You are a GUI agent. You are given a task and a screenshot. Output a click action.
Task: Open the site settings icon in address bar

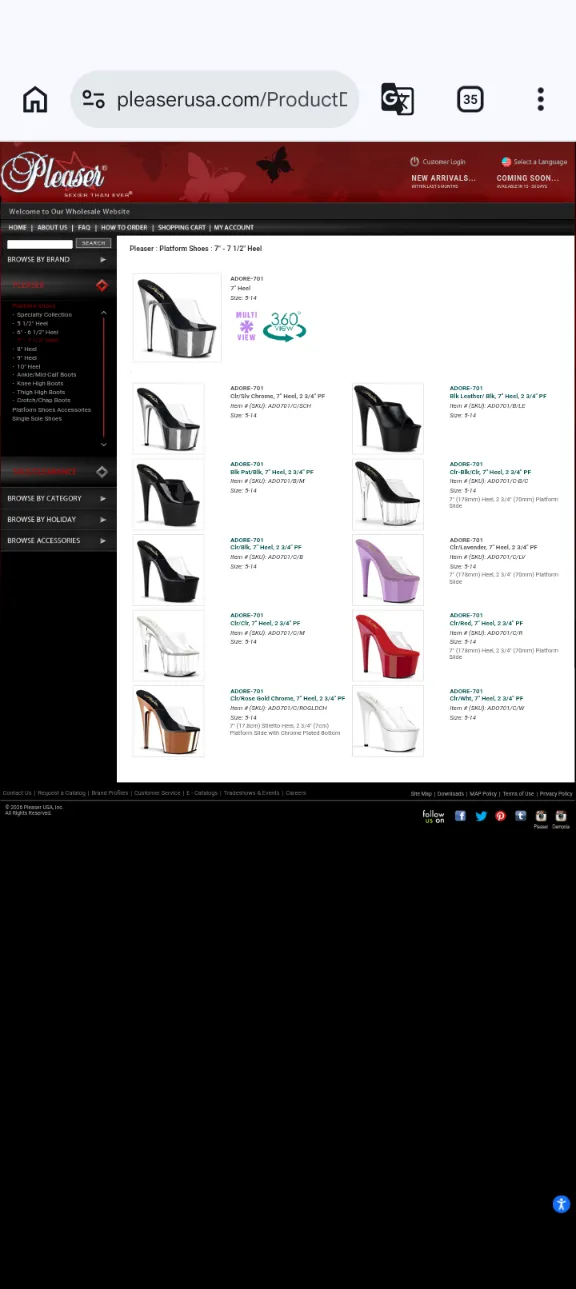(x=93, y=99)
